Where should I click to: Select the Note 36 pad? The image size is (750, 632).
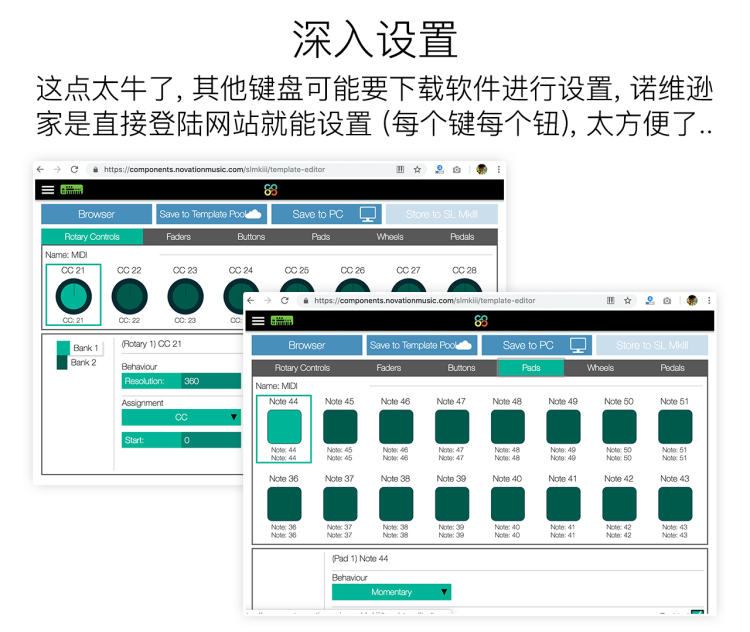tap(284, 504)
